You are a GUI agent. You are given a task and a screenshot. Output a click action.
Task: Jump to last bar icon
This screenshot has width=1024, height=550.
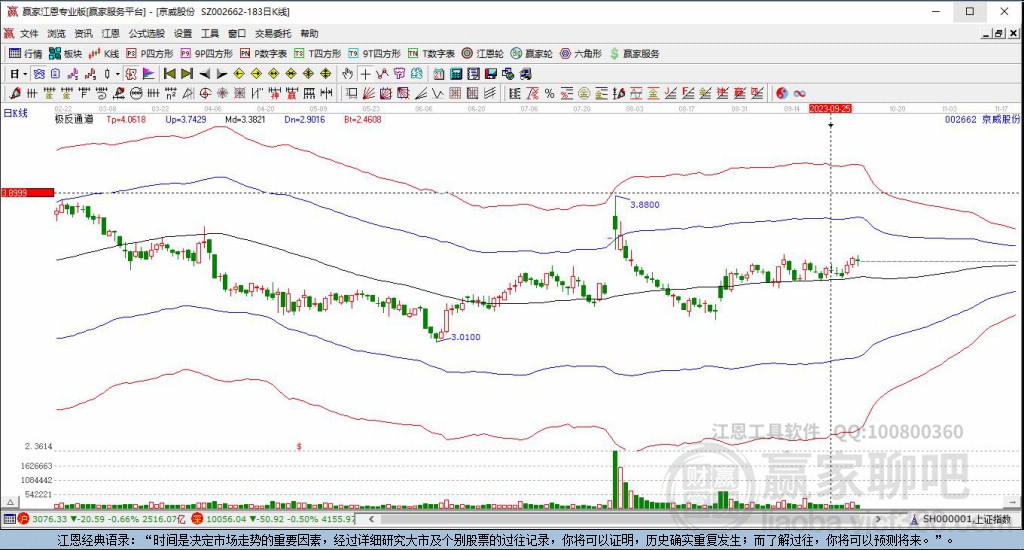tap(187, 74)
